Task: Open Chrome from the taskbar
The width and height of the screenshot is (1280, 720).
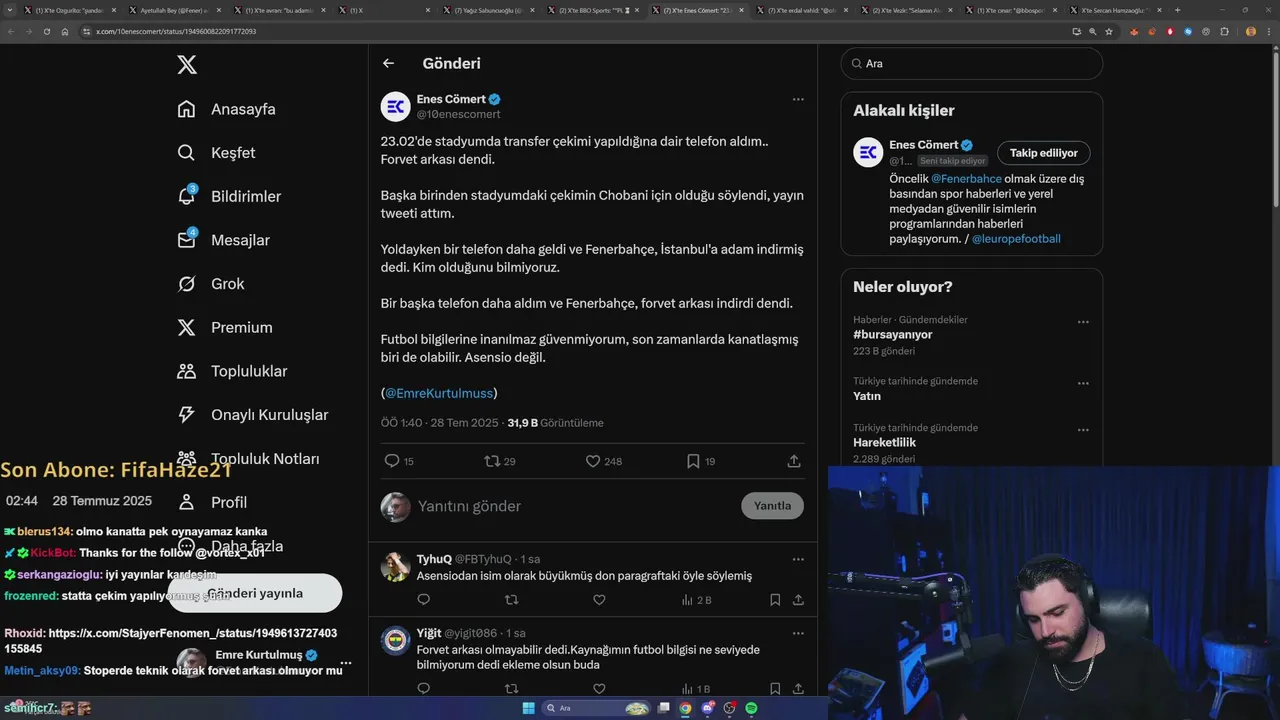Action: [x=685, y=708]
